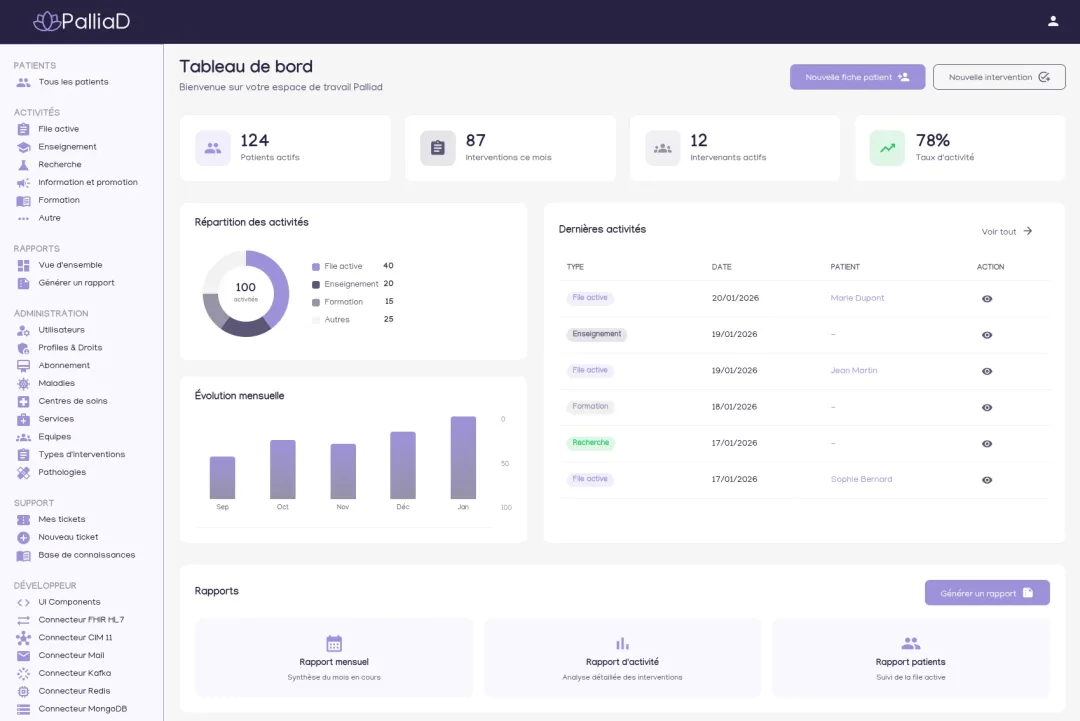1080x721 pixels.
Task: Click the Maladies virus icon
Action: (23, 384)
